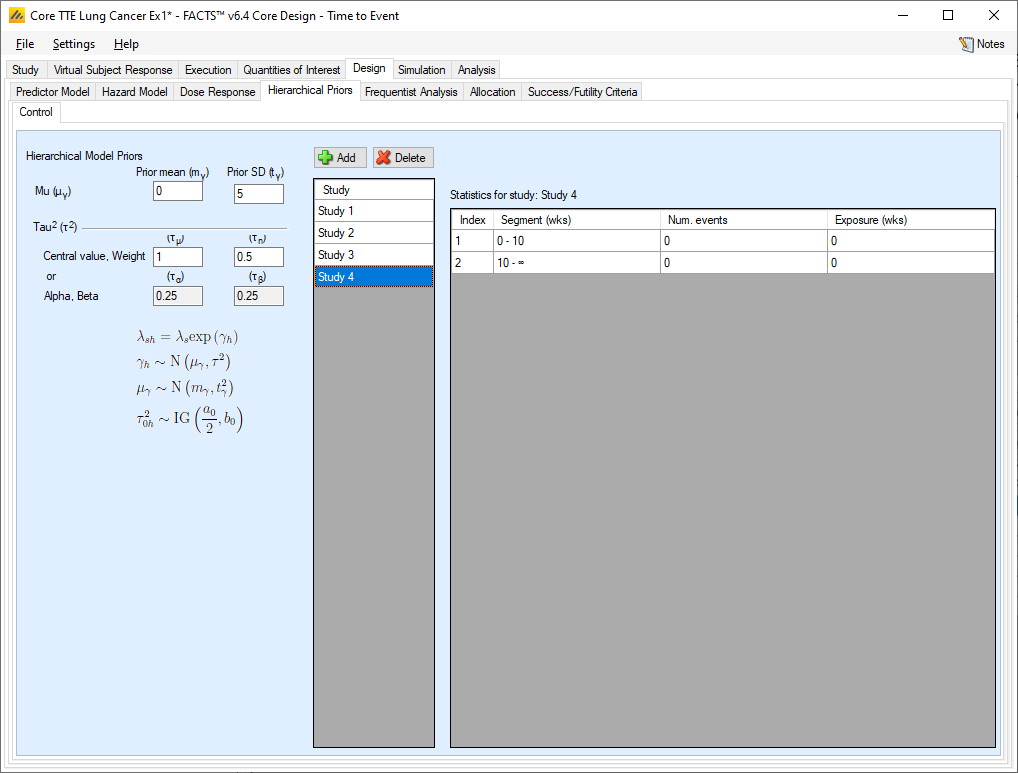Click the FACTS app icon in title bar

tap(17, 16)
